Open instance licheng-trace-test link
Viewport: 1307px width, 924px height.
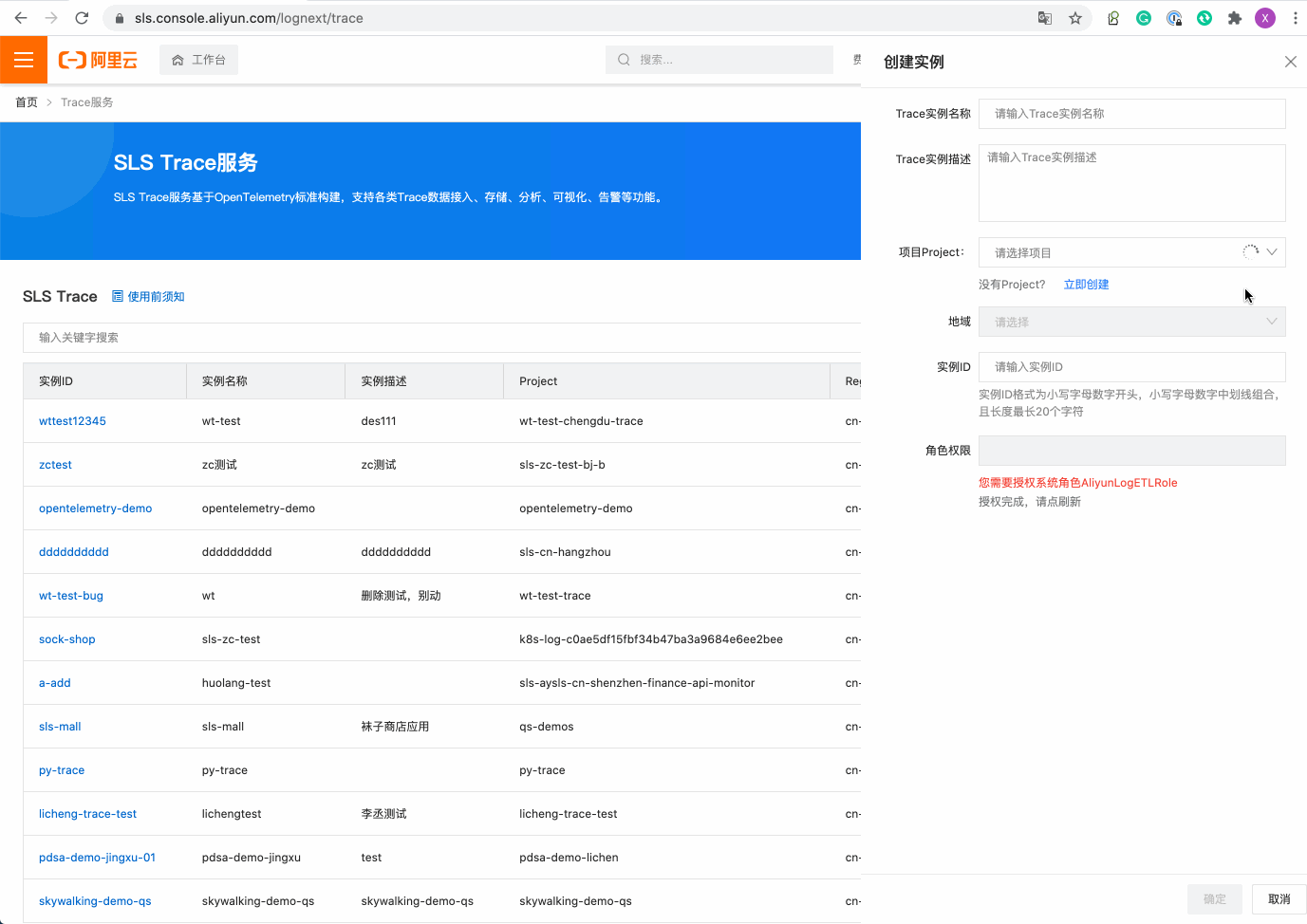click(87, 814)
